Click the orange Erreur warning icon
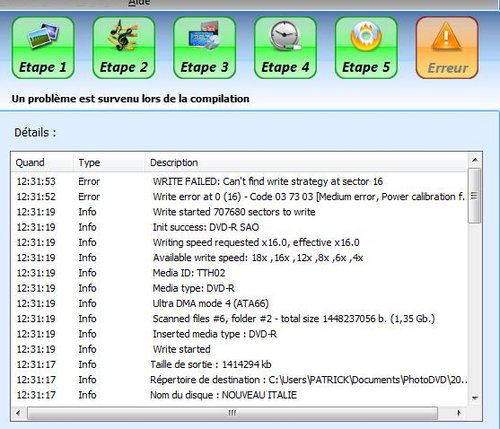Viewport: 500px width, 429px height. pos(447,48)
